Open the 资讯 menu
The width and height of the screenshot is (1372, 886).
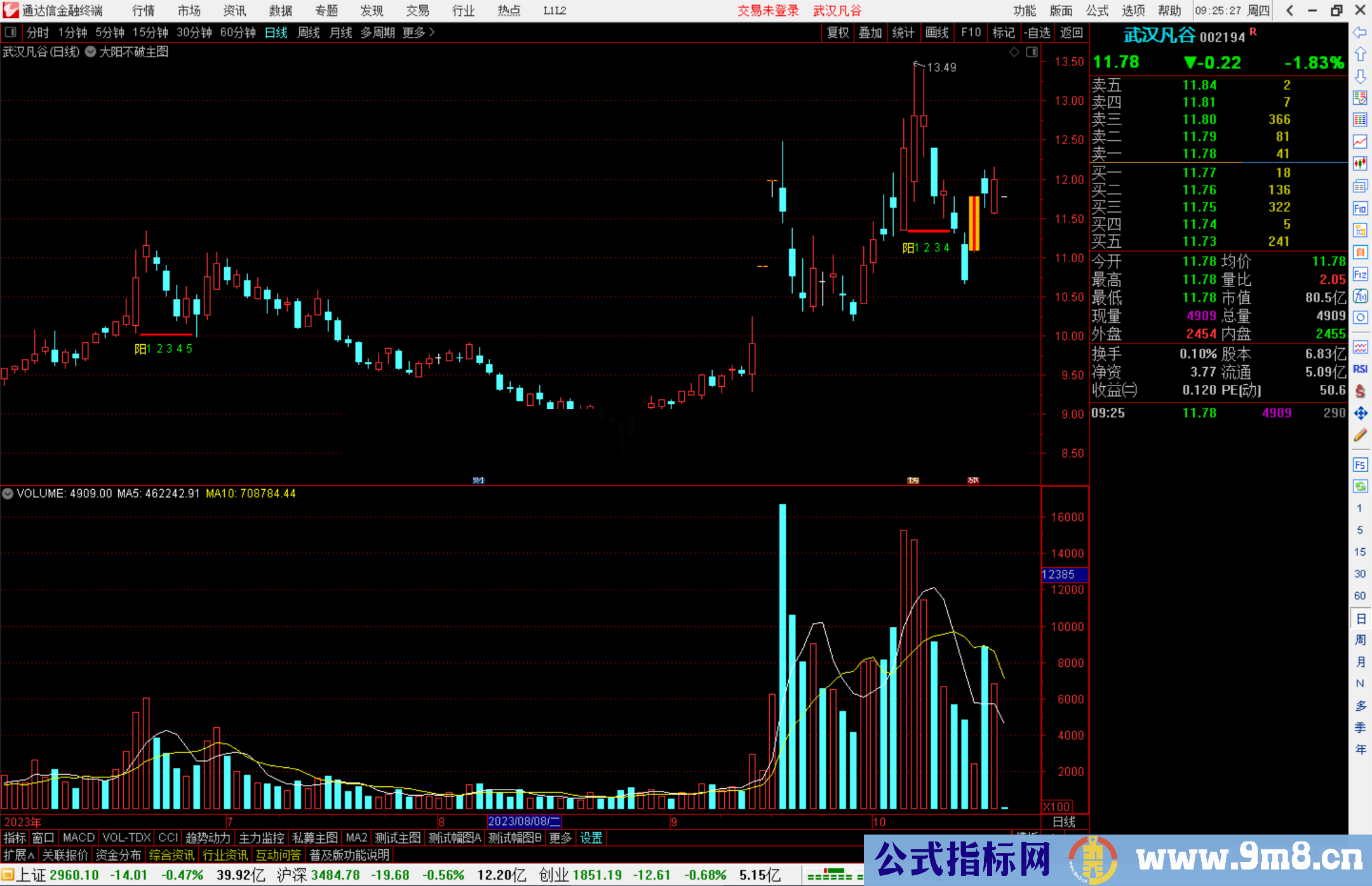[234, 11]
